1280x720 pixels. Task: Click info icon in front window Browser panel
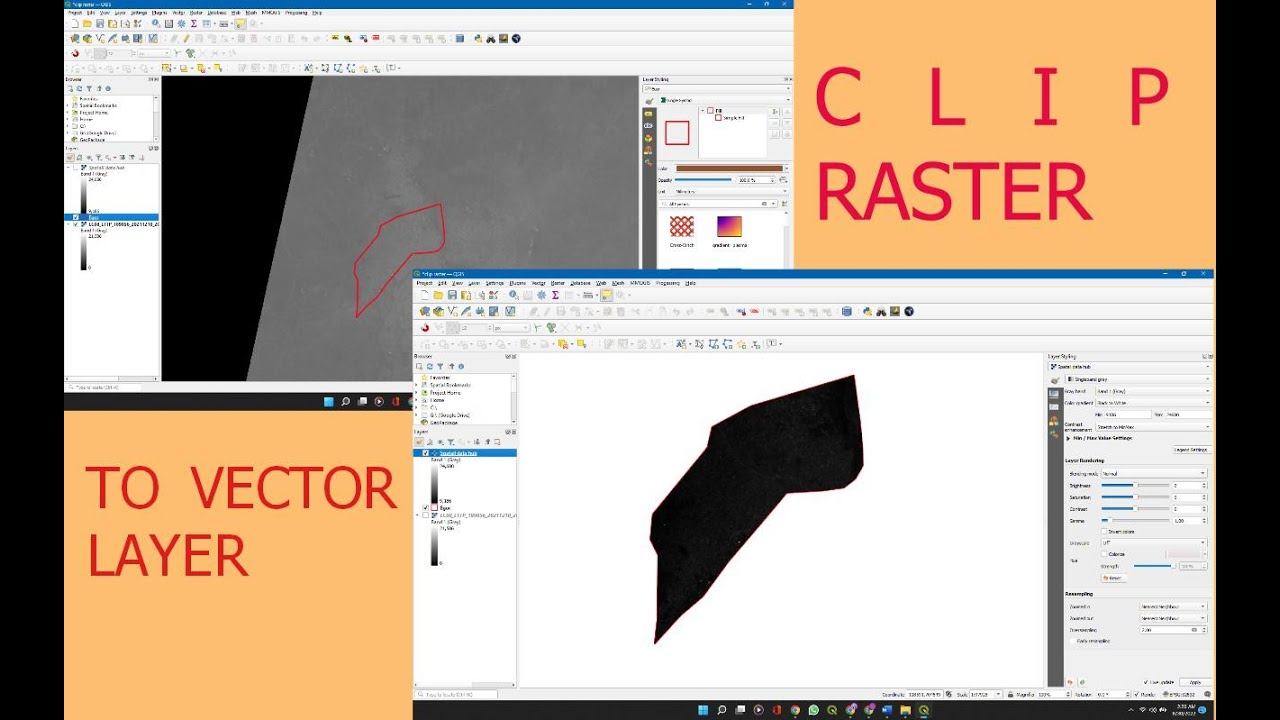(461, 366)
